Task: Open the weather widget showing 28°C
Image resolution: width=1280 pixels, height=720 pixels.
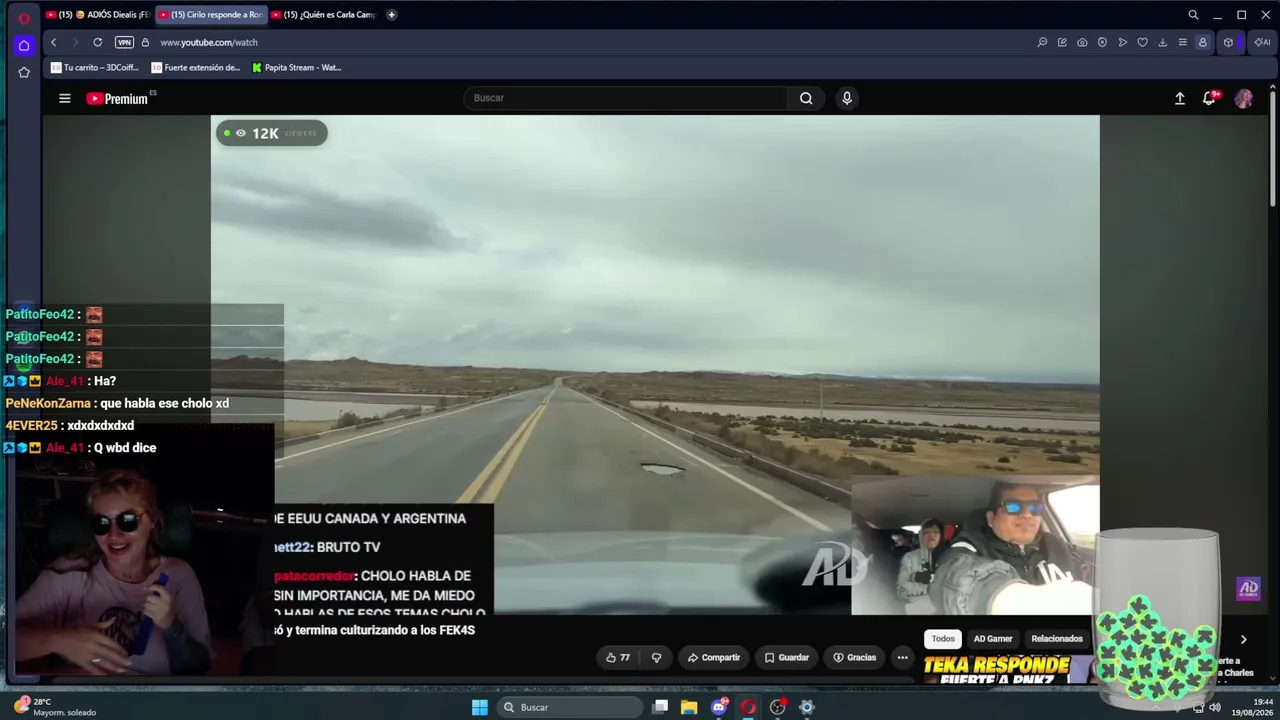Action: 56,707
